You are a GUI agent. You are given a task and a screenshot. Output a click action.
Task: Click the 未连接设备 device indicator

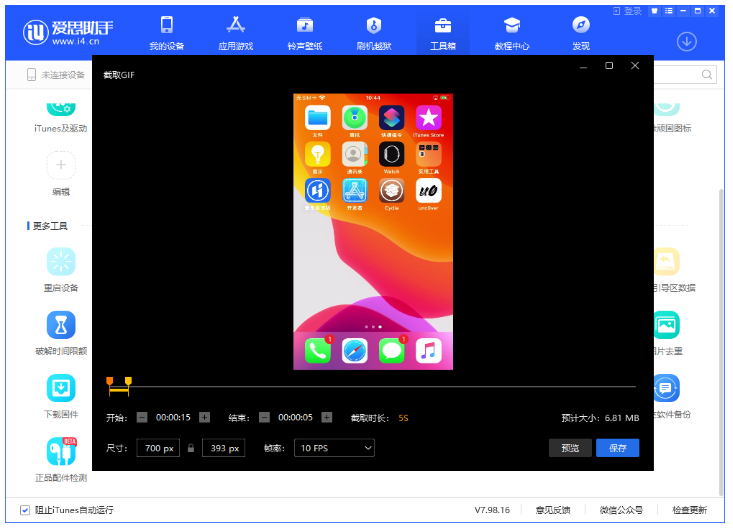point(56,75)
